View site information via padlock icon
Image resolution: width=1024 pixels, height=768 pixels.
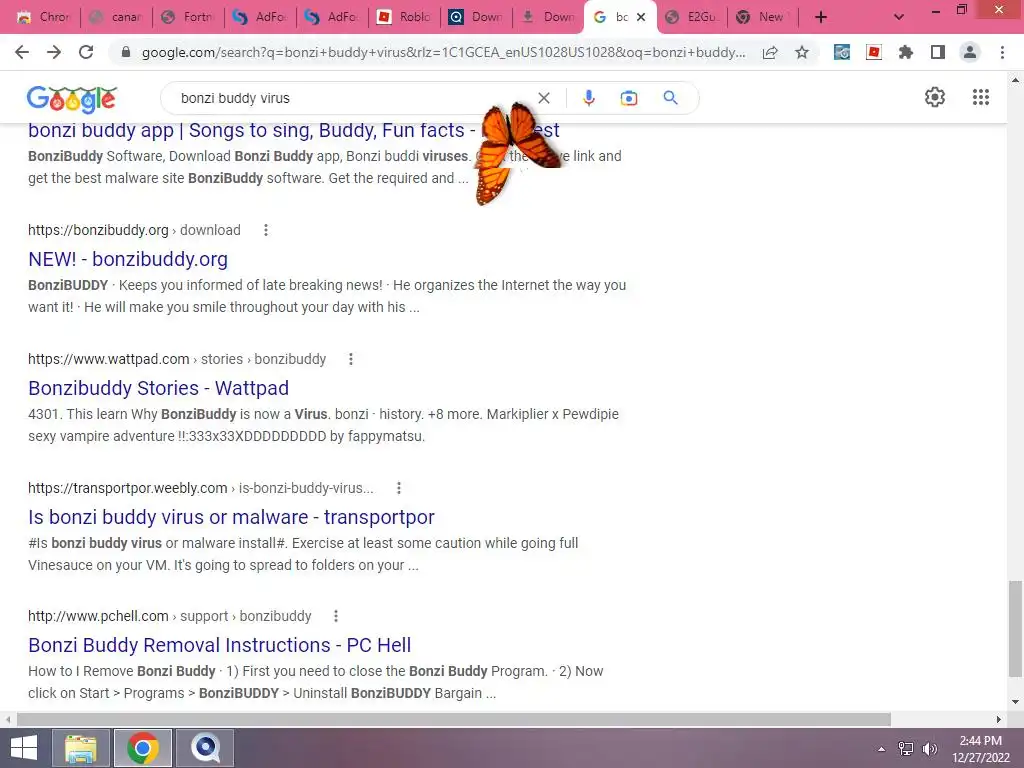pyautogui.click(x=126, y=52)
